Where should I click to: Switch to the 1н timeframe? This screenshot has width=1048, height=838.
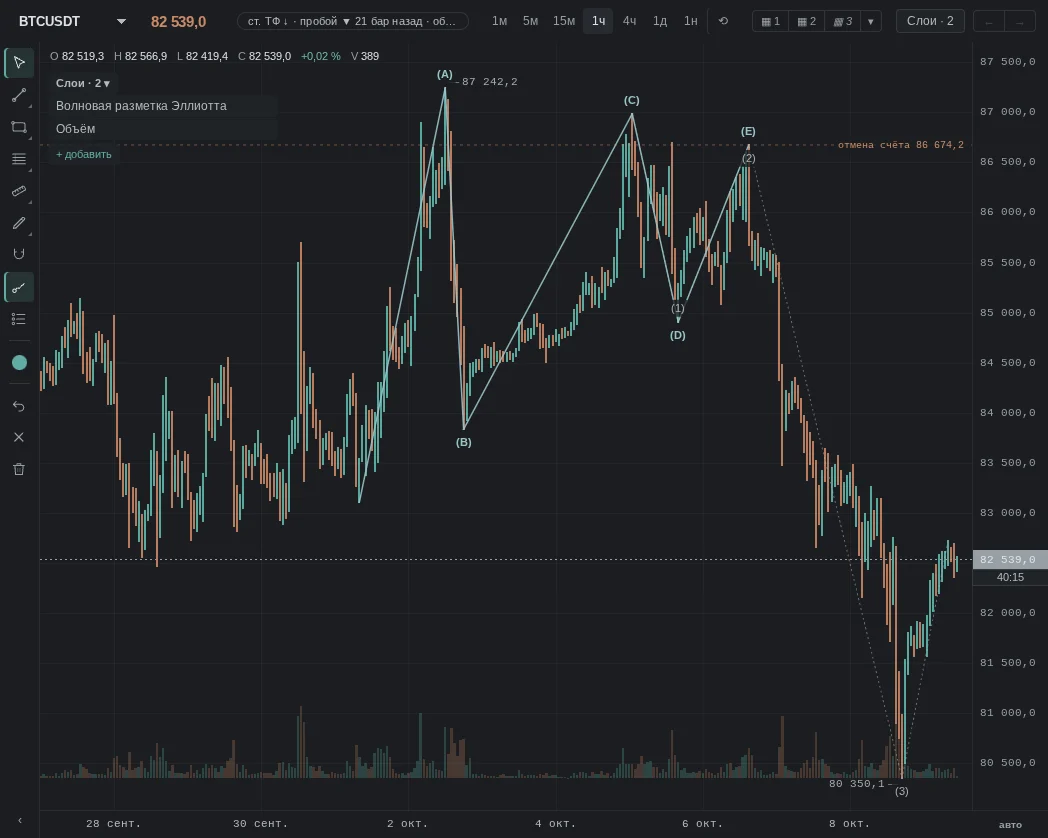[690, 21]
